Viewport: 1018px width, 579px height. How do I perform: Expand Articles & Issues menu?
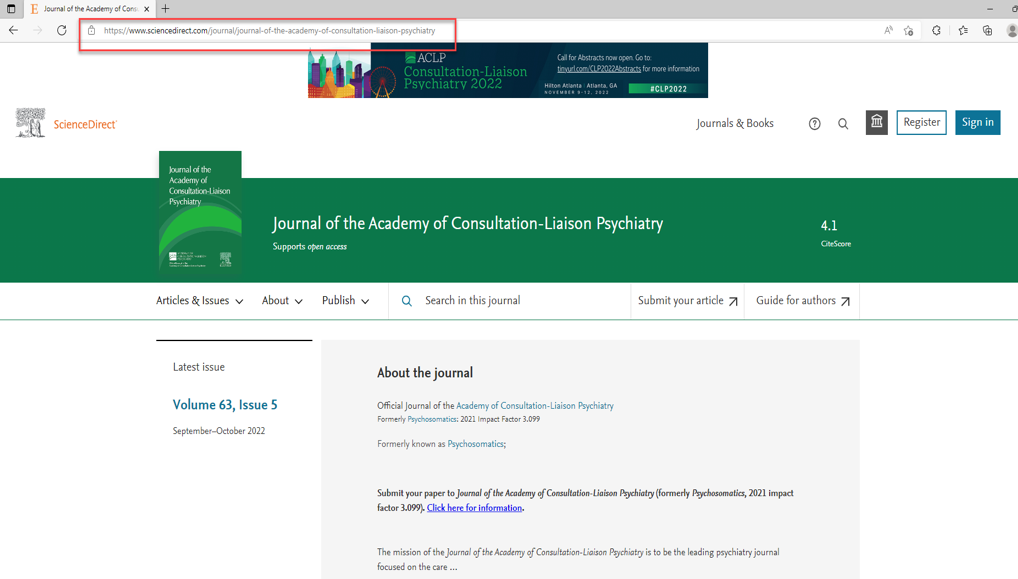click(x=199, y=301)
